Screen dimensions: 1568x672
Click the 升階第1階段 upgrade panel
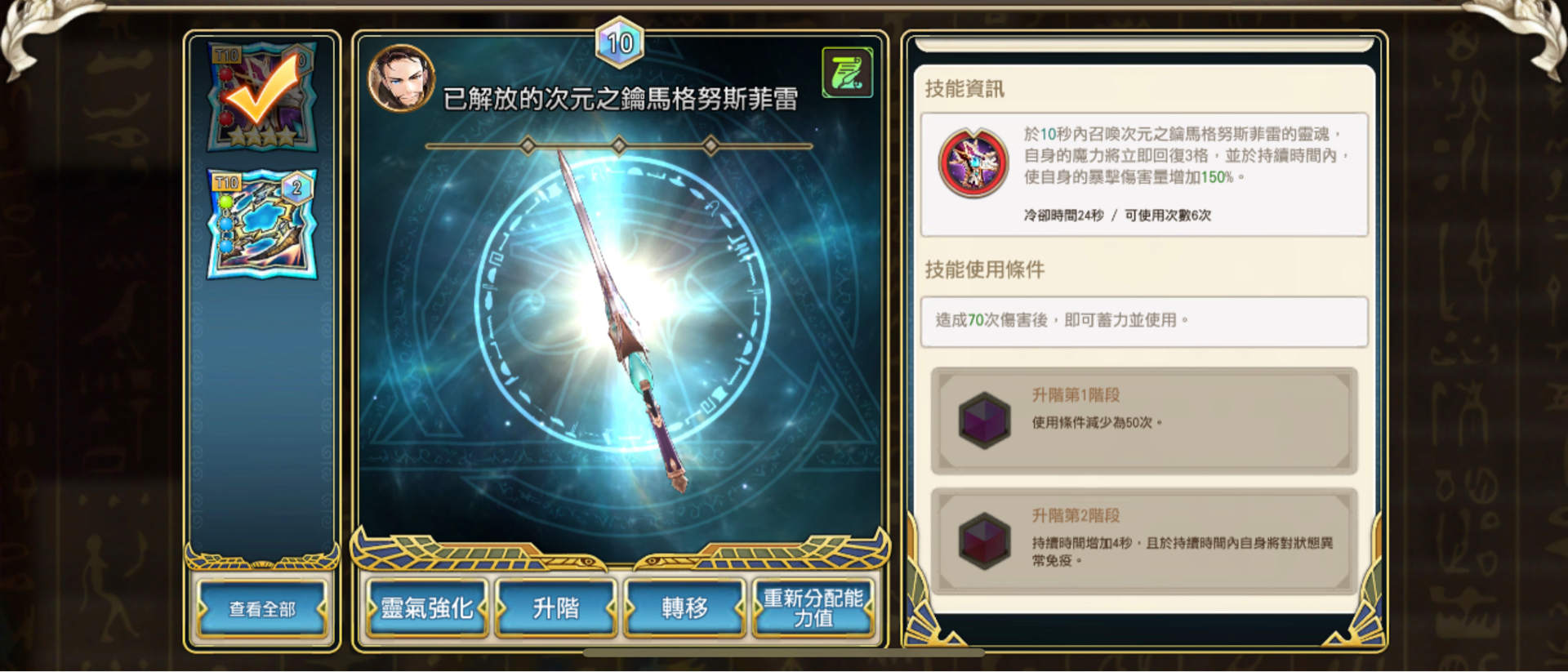pyautogui.click(x=1144, y=421)
